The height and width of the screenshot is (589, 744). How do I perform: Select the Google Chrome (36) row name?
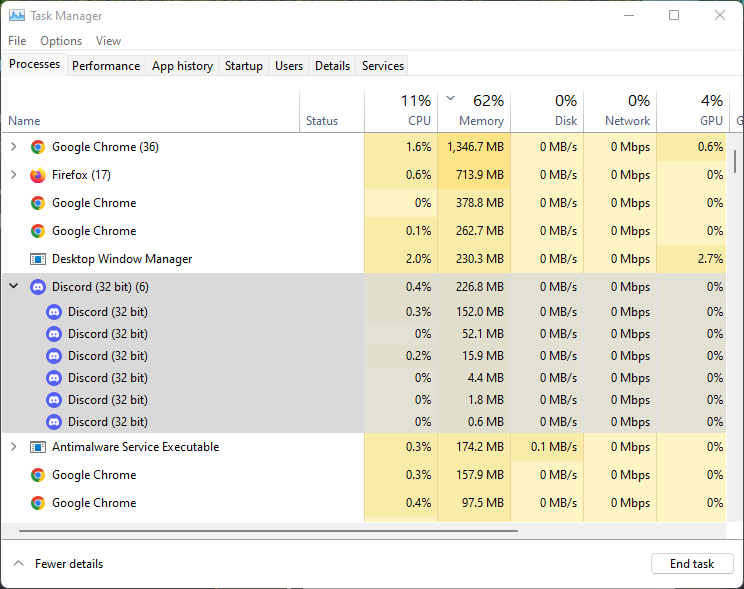(x=105, y=147)
